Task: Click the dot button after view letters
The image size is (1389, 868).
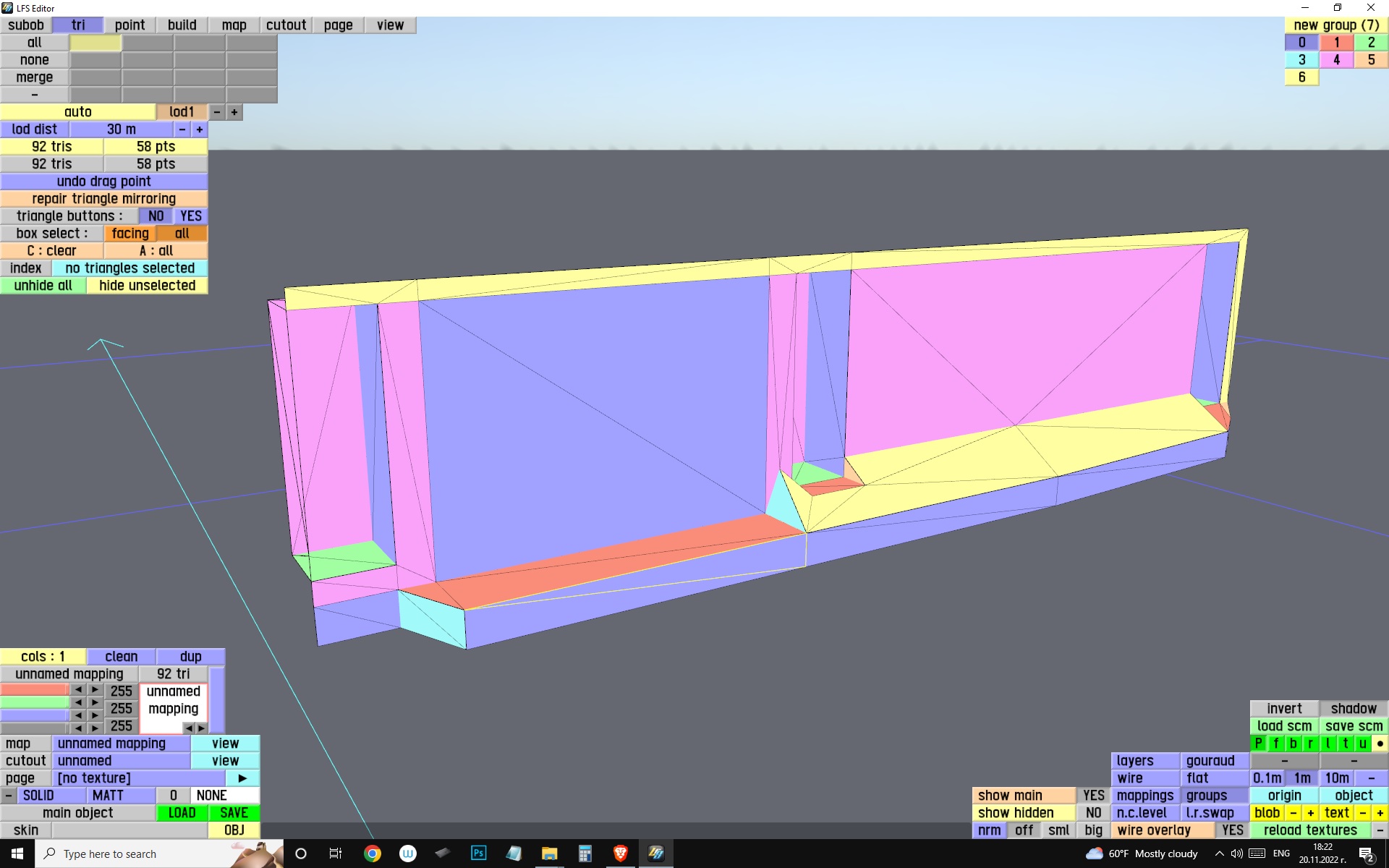Action: click(x=1380, y=744)
